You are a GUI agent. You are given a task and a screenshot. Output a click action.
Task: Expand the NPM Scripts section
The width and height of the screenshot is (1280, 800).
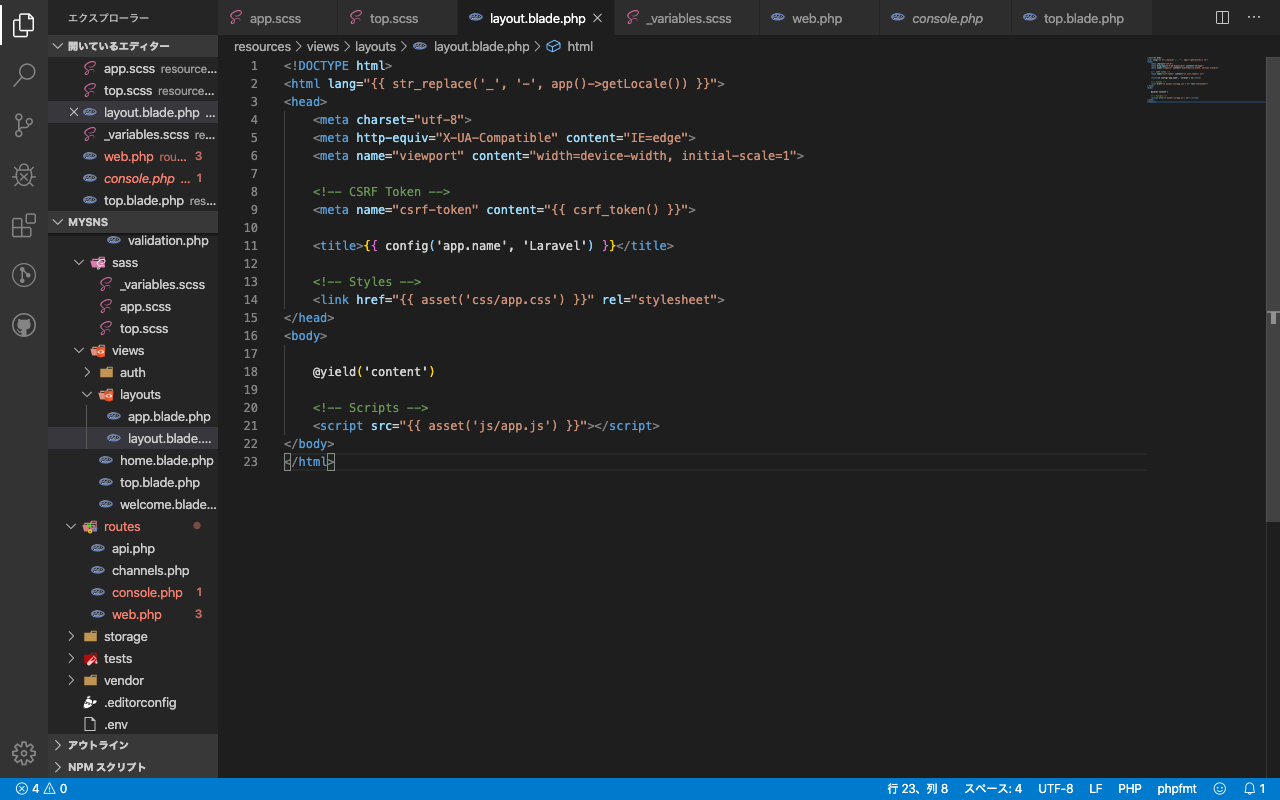133,767
